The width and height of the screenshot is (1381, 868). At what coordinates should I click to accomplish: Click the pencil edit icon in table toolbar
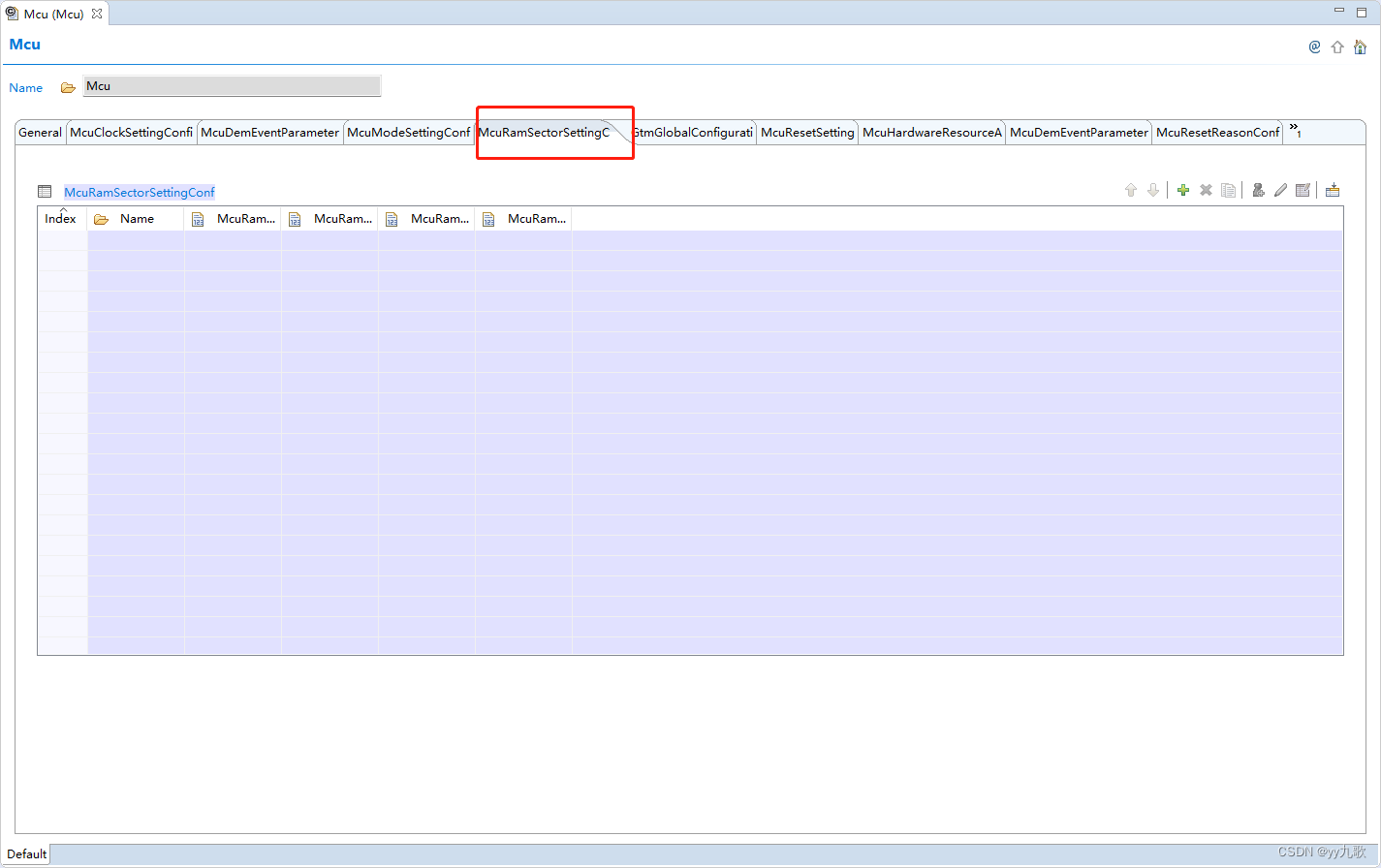point(1280,190)
